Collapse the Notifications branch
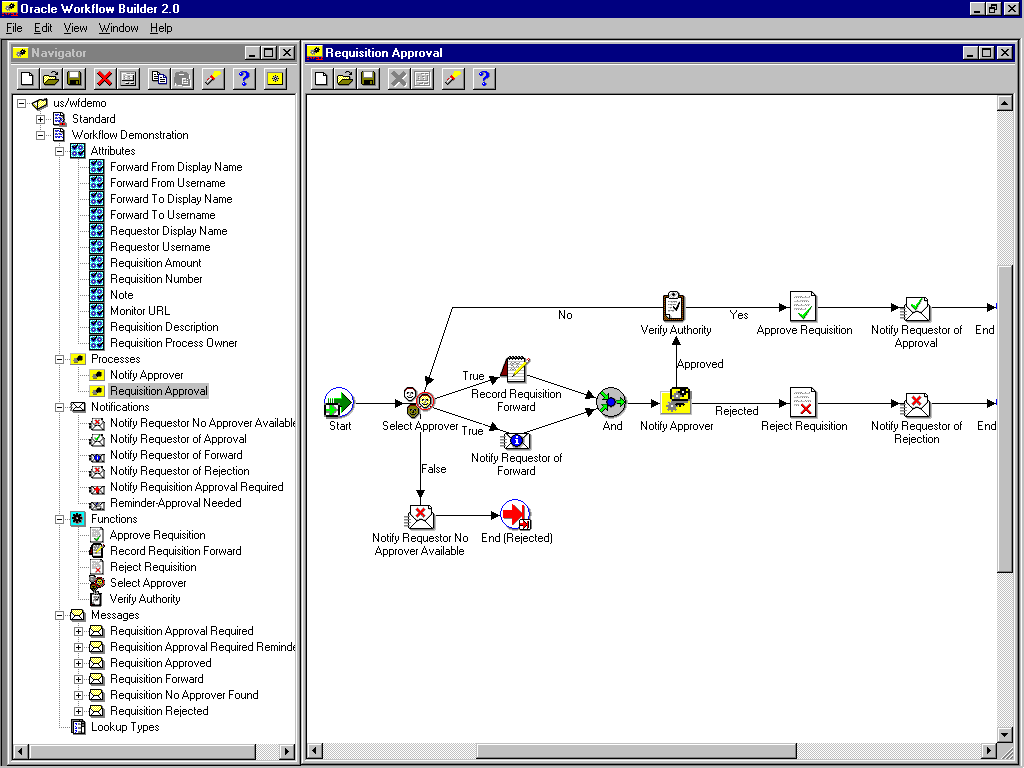Image resolution: width=1024 pixels, height=768 pixels. 59,407
